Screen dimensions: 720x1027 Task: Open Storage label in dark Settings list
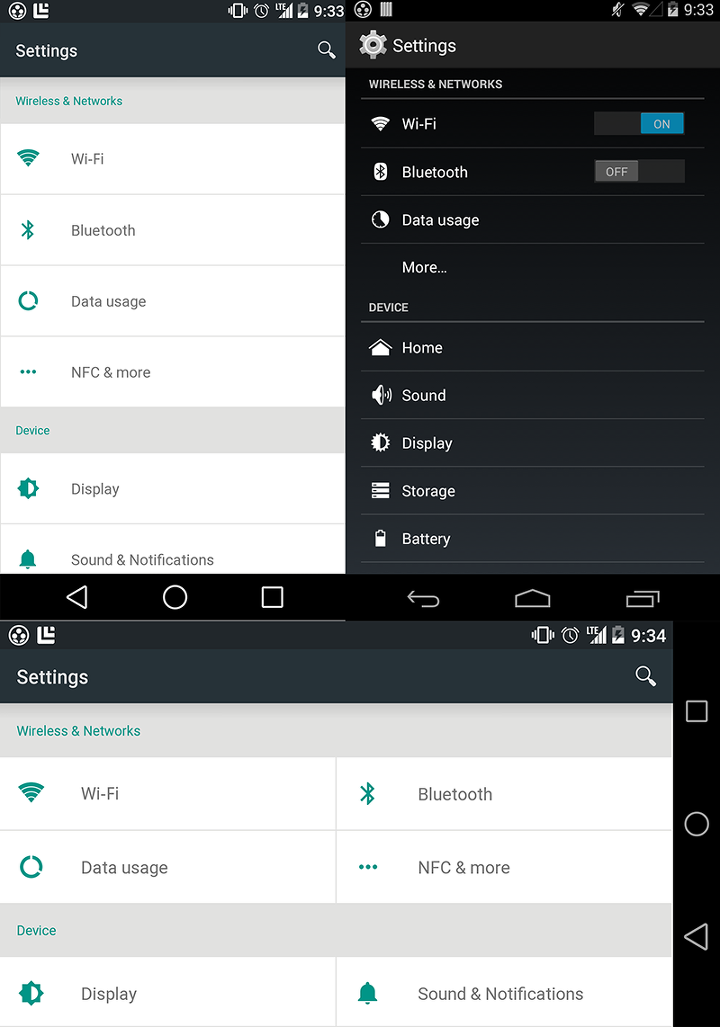pos(428,491)
